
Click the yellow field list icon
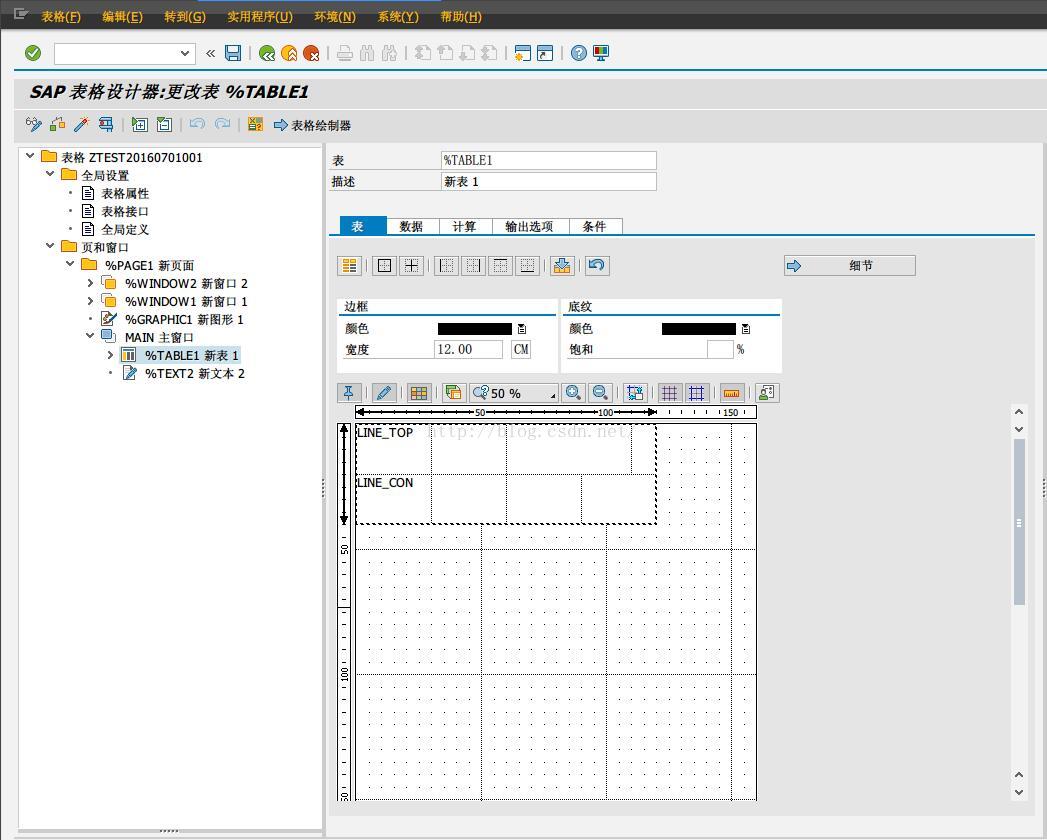(255, 124)
